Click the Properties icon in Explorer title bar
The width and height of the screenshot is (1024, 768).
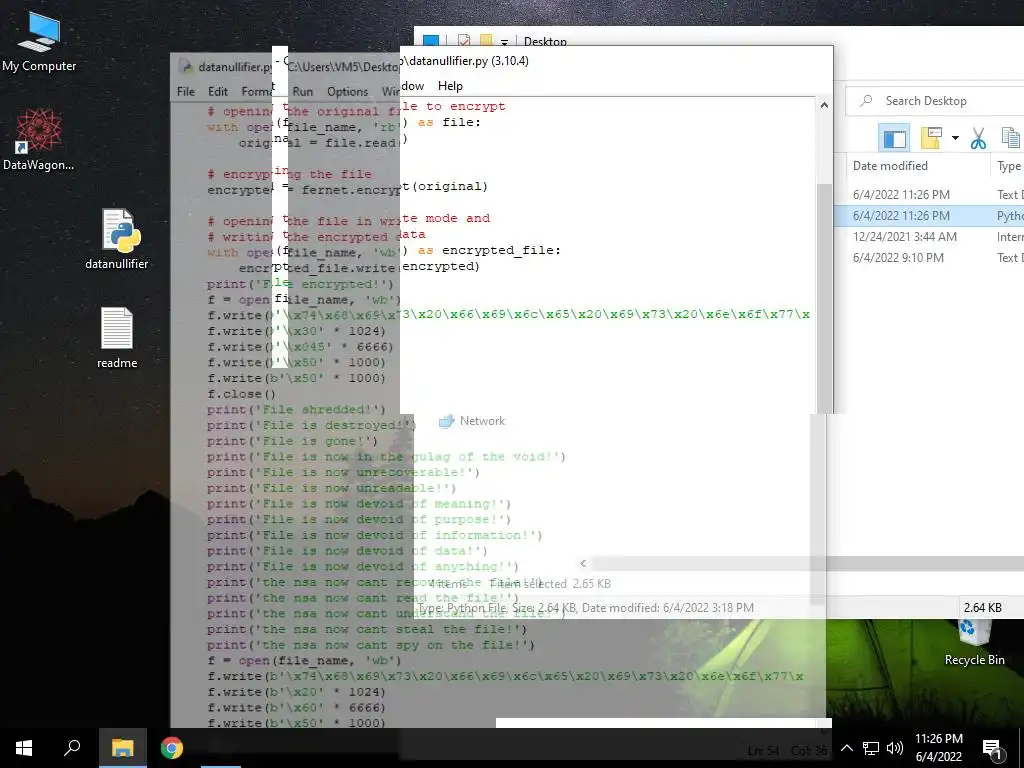coord(464,41)
